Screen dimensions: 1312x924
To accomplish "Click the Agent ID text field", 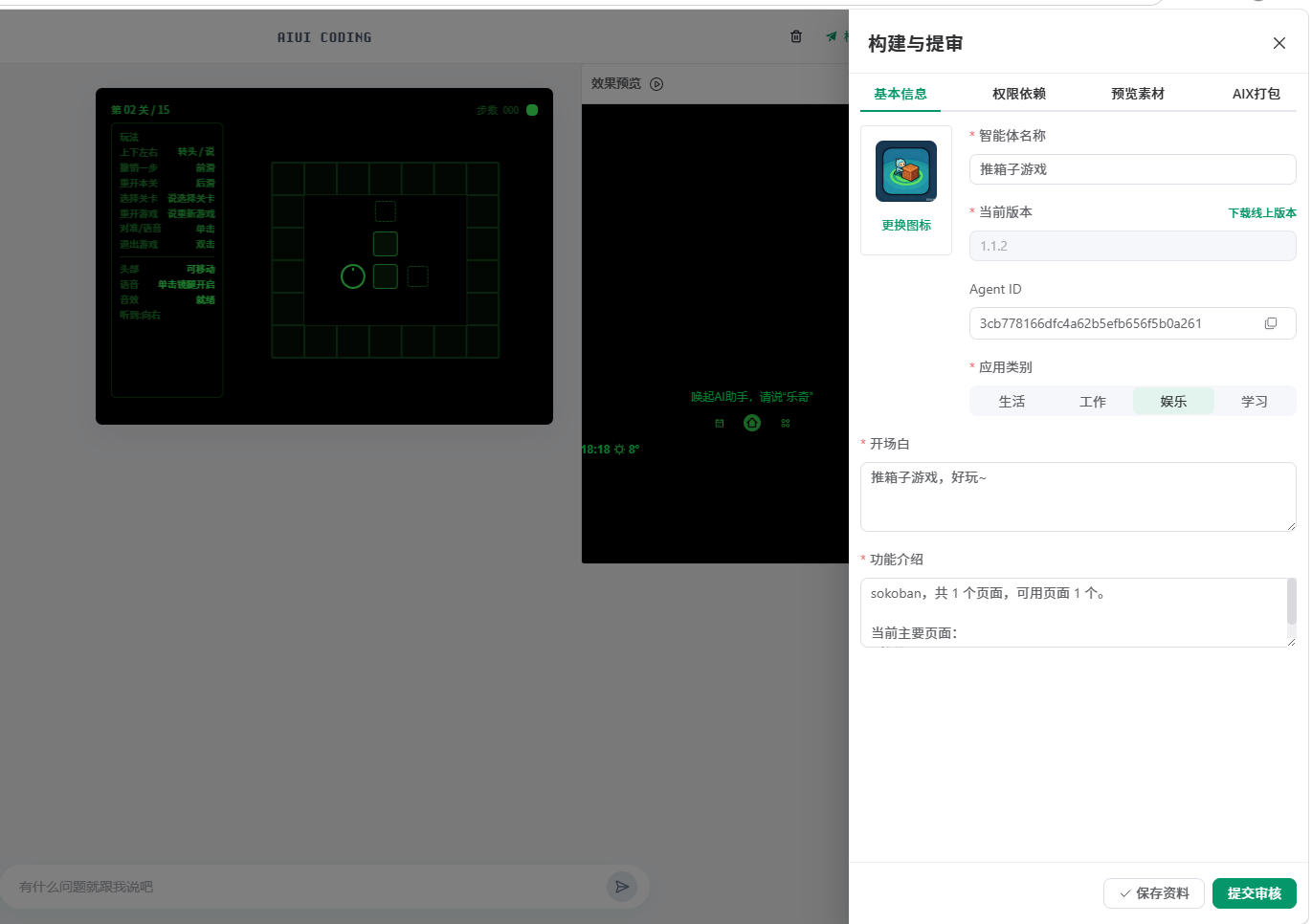I will (1132, 323).
